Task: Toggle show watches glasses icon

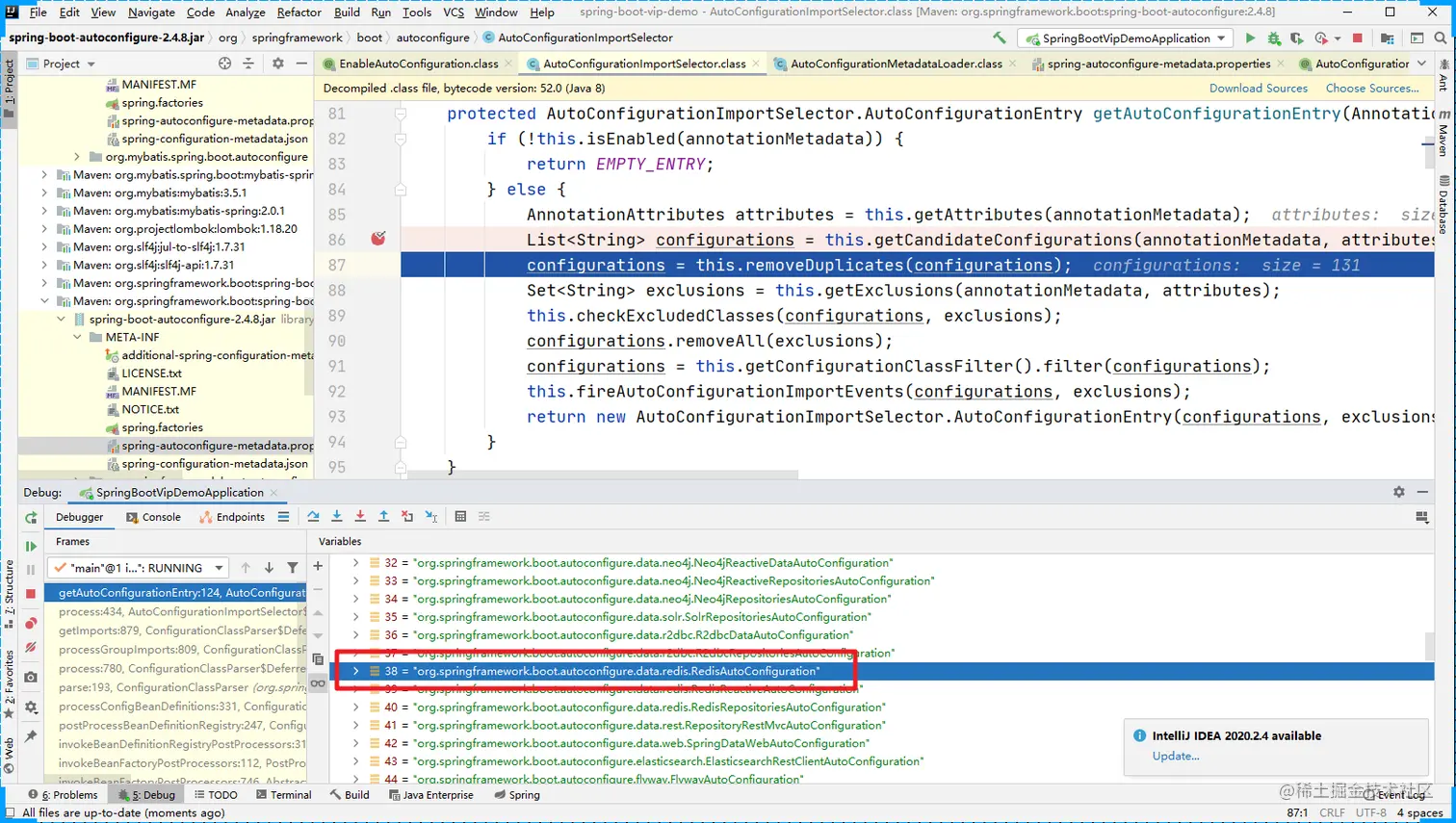Action: pos(318,683)
